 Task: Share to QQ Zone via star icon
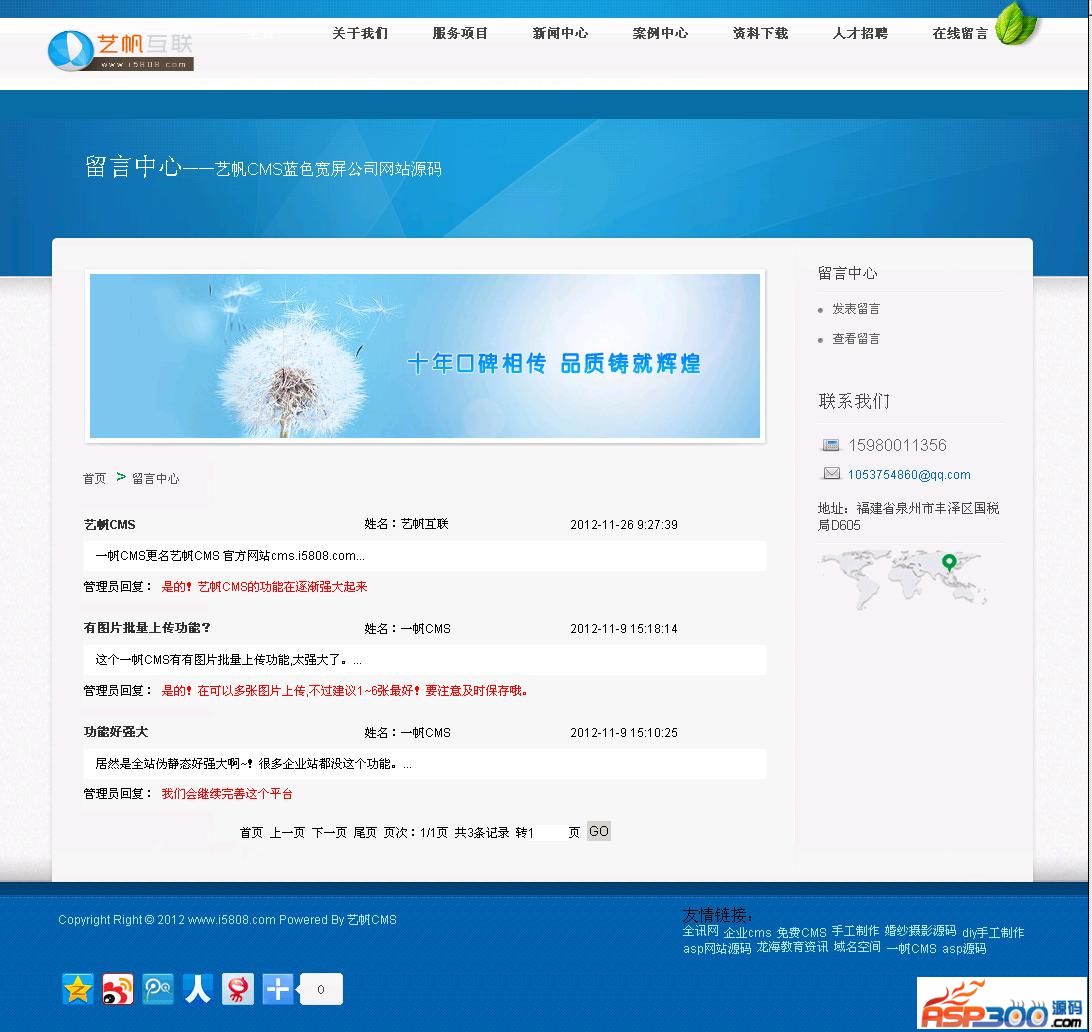pyautogui.click(x=77, y=989)
